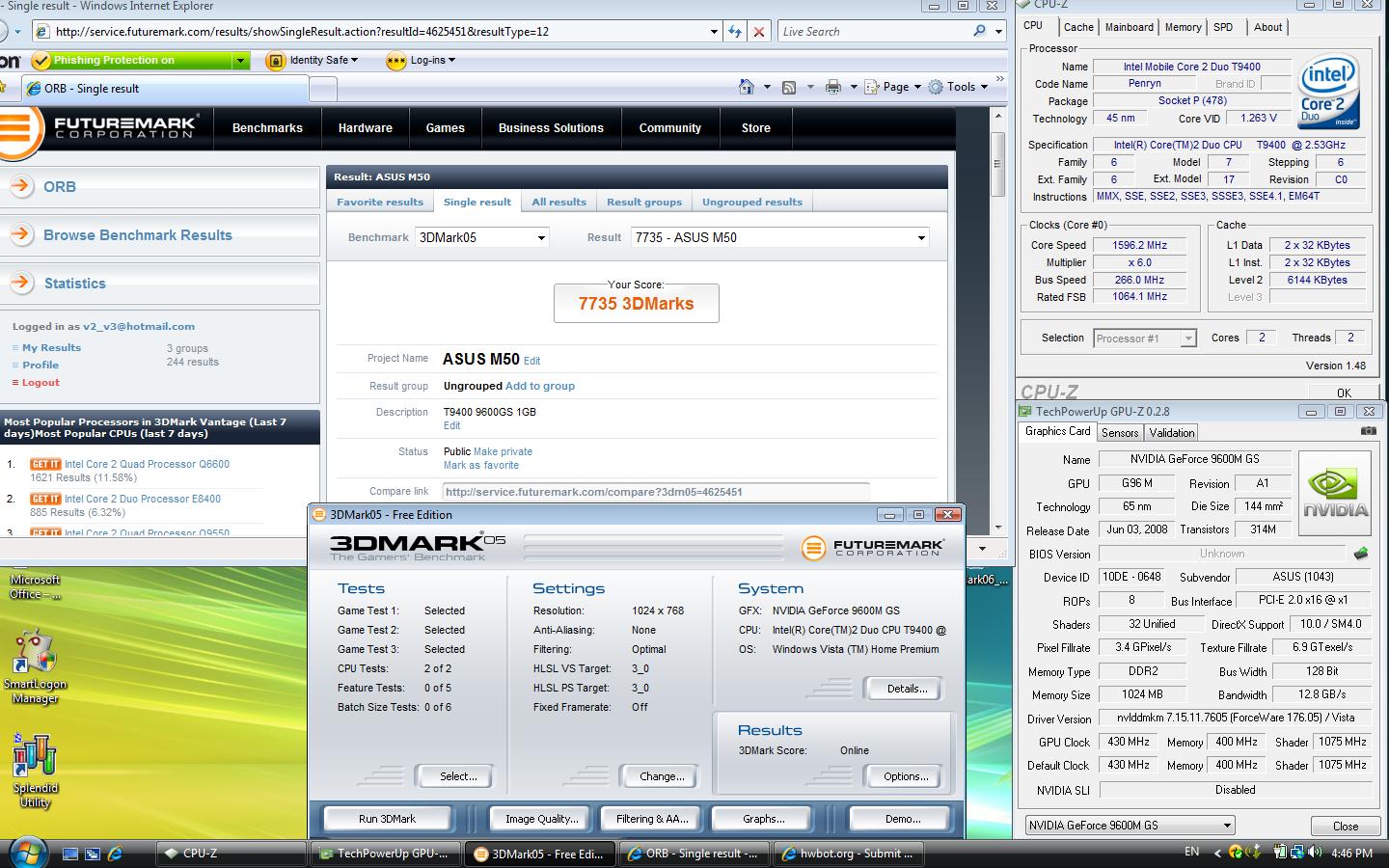Click the Live Search magnifier icon
This screenshot has width=1389, height=868.
click(979, 32)
